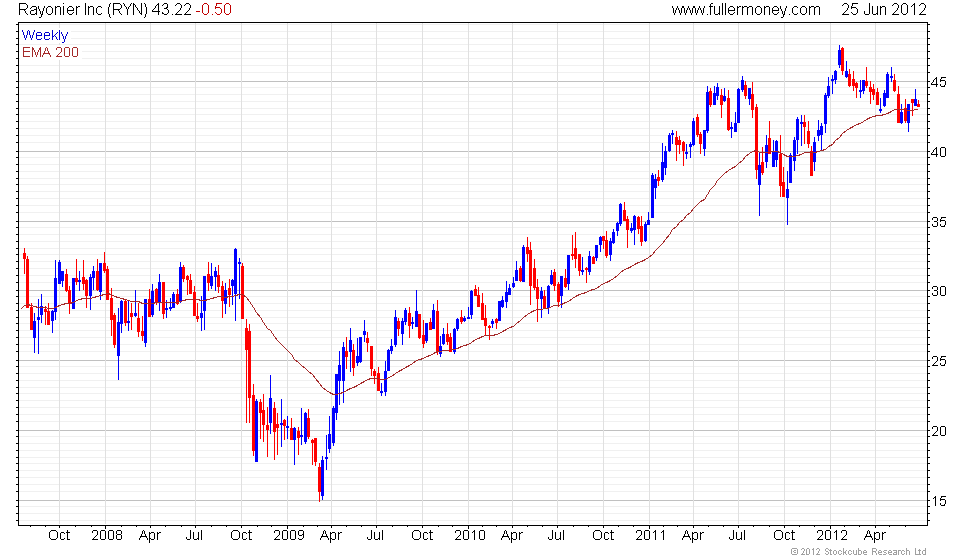980x560 pixels.
Task: Click the Apr label following 2012
Action: pos(874,536)
